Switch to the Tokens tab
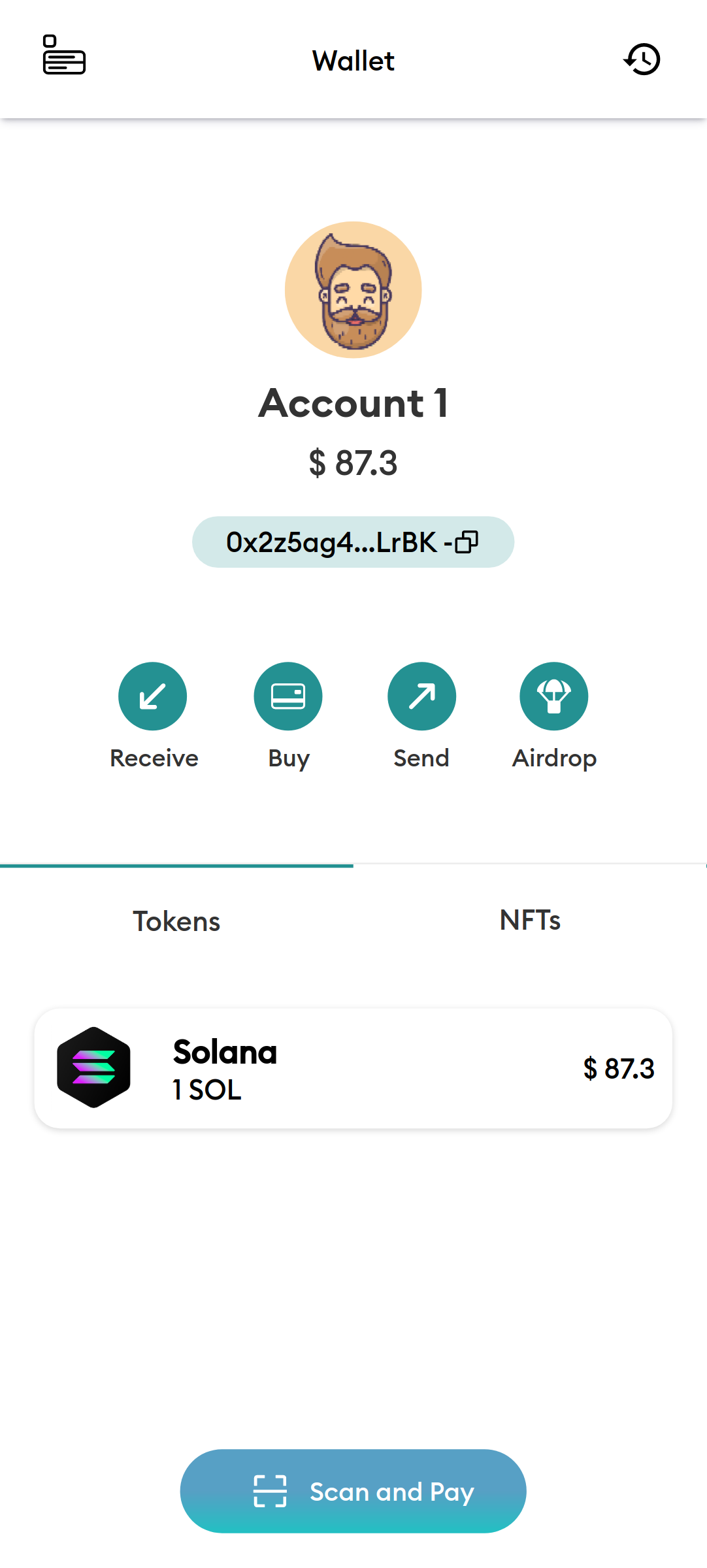Screen dimensions: 707x1568 tap(176, 921)
